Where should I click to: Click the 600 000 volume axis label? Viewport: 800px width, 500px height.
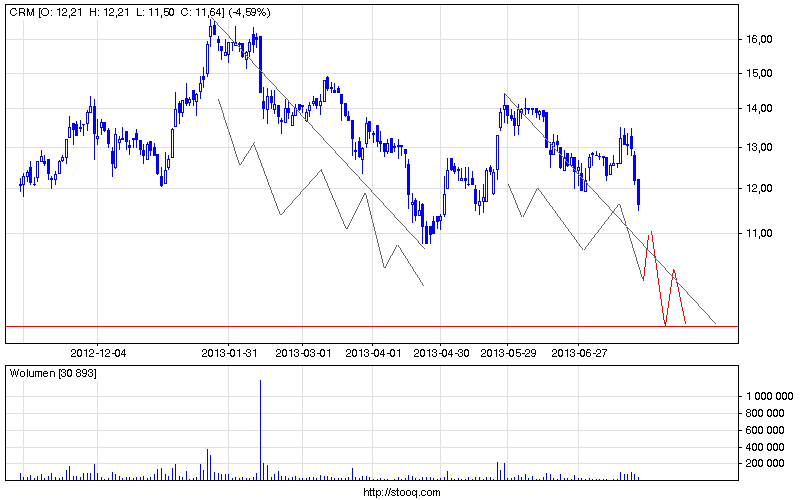[765, 430]
